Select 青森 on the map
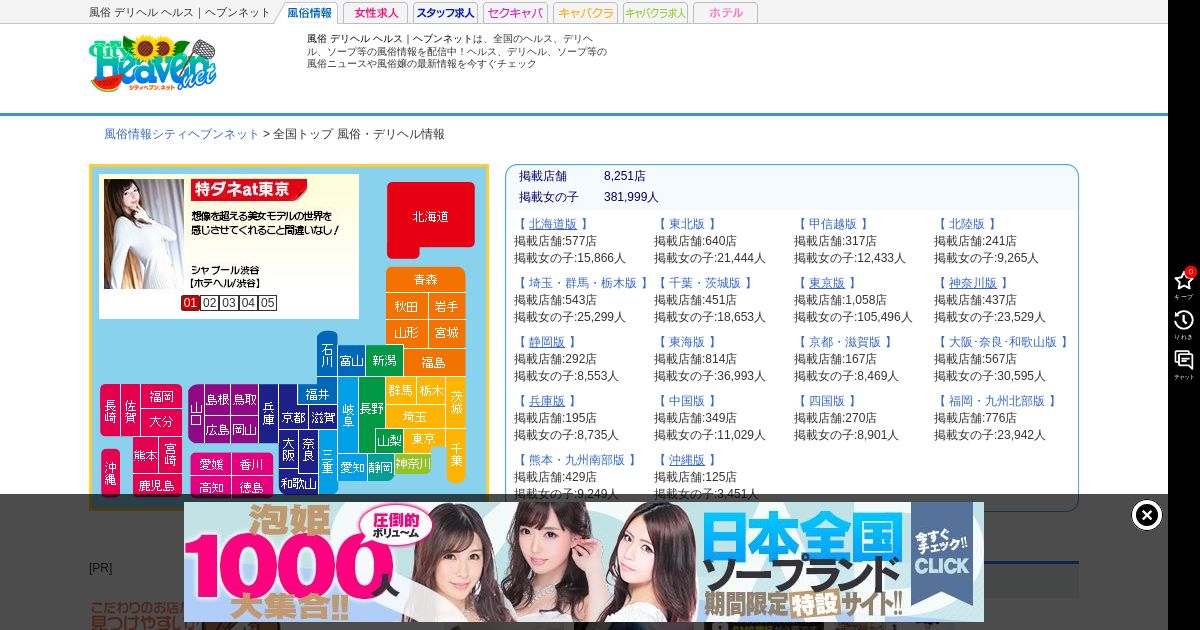 [x=426, y=280]
